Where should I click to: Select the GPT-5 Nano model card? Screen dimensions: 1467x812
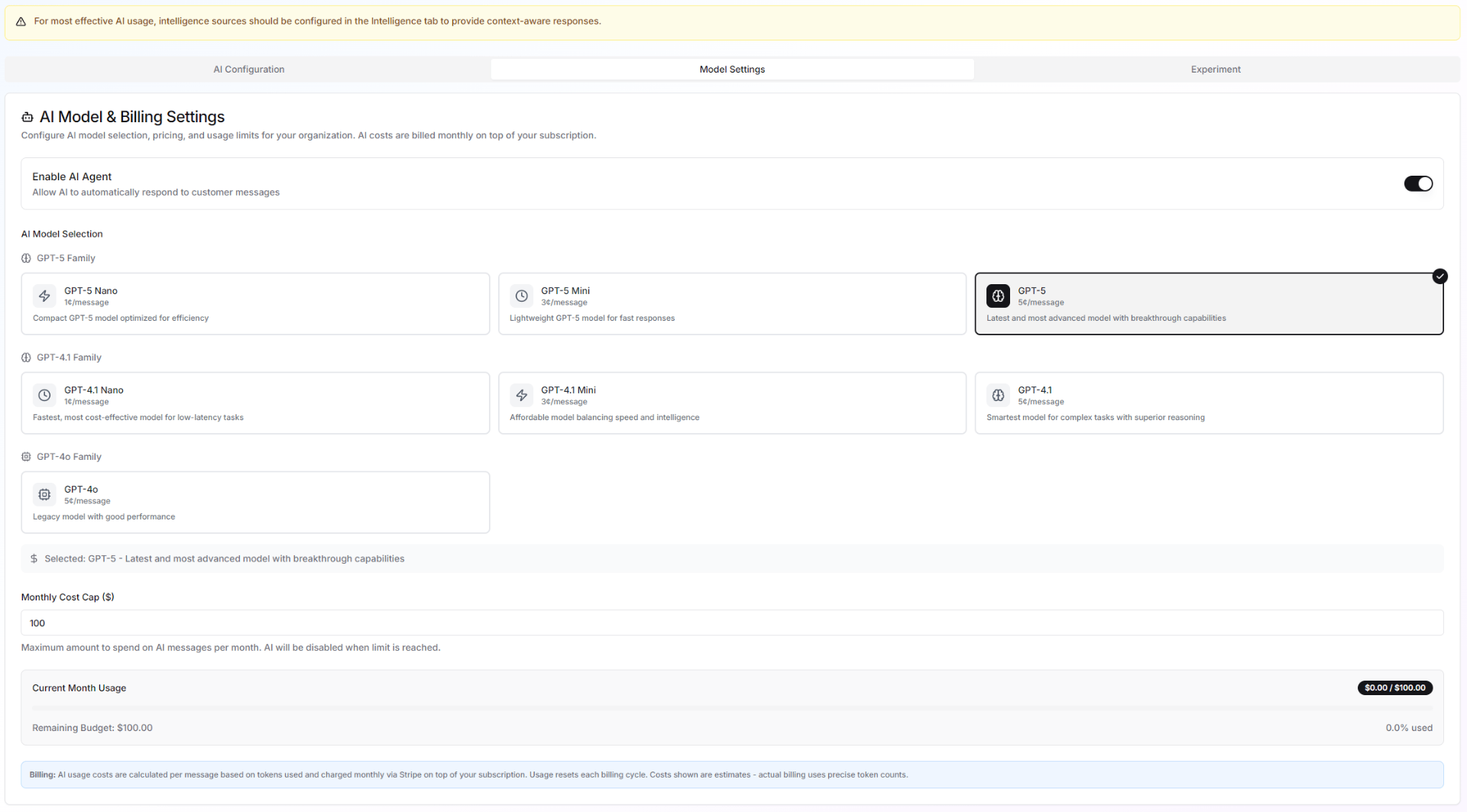(255, 304)
